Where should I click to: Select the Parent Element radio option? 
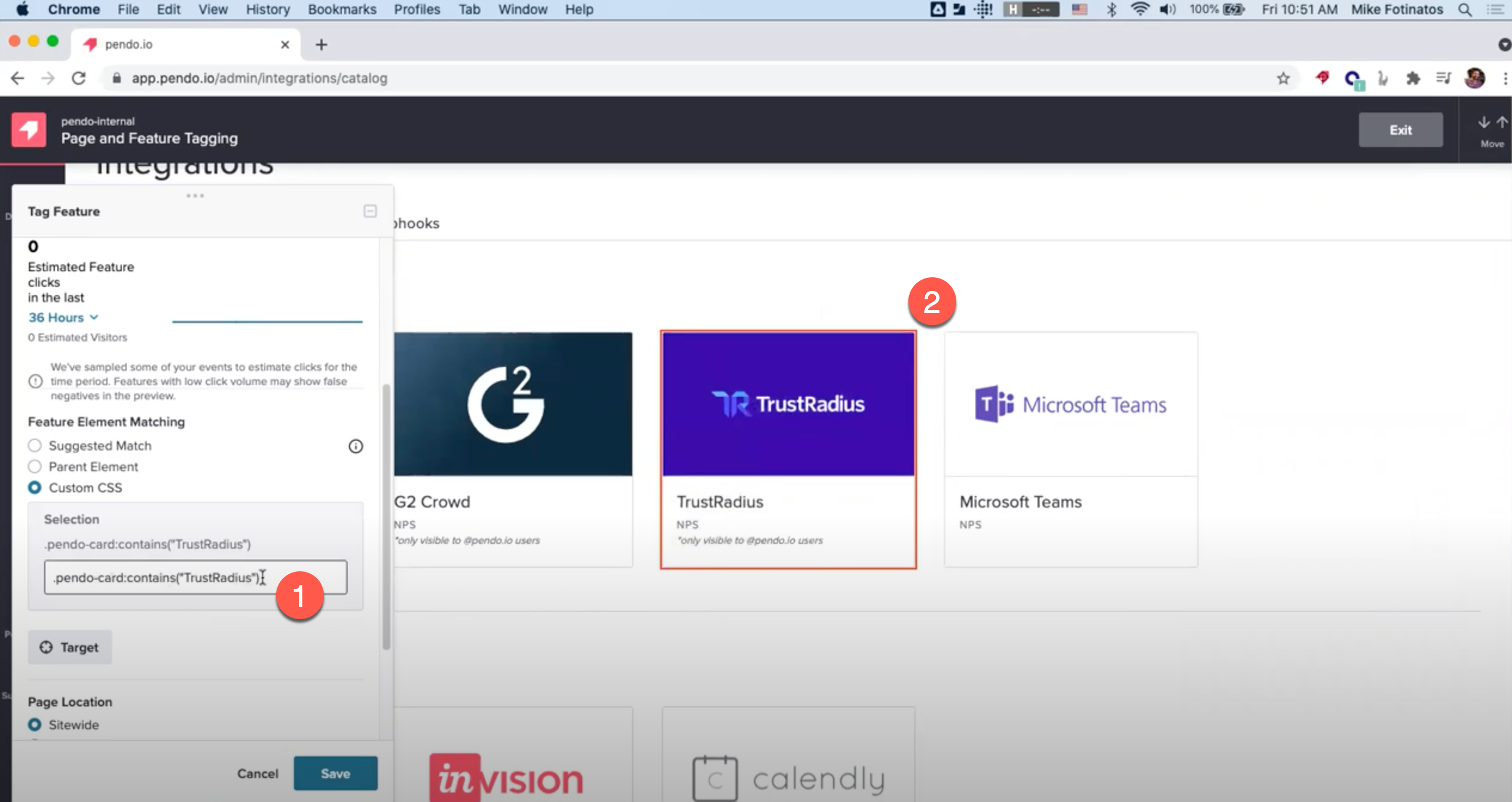pos(35,466)
